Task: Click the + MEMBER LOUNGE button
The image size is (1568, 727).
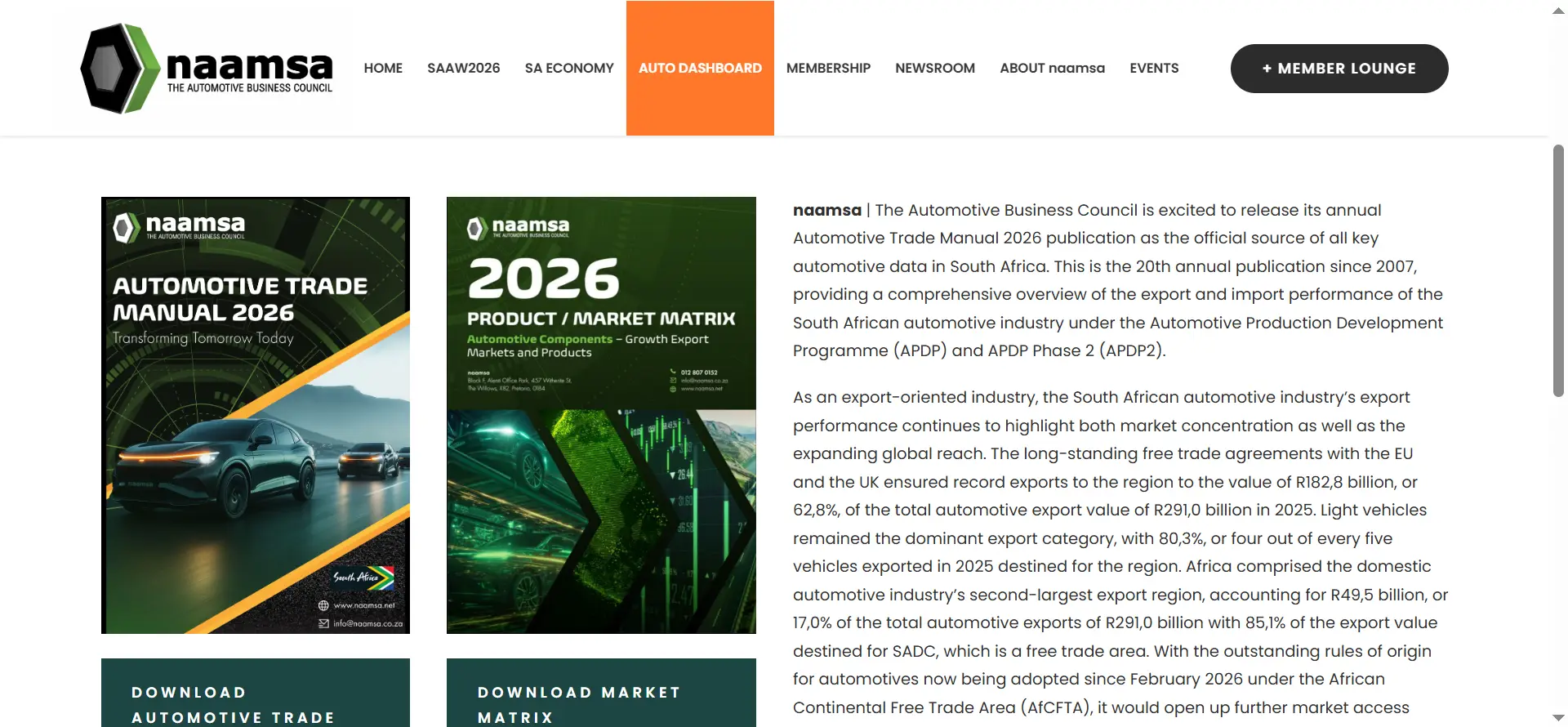Action: pyautogui.click(x=1339, y=69)
